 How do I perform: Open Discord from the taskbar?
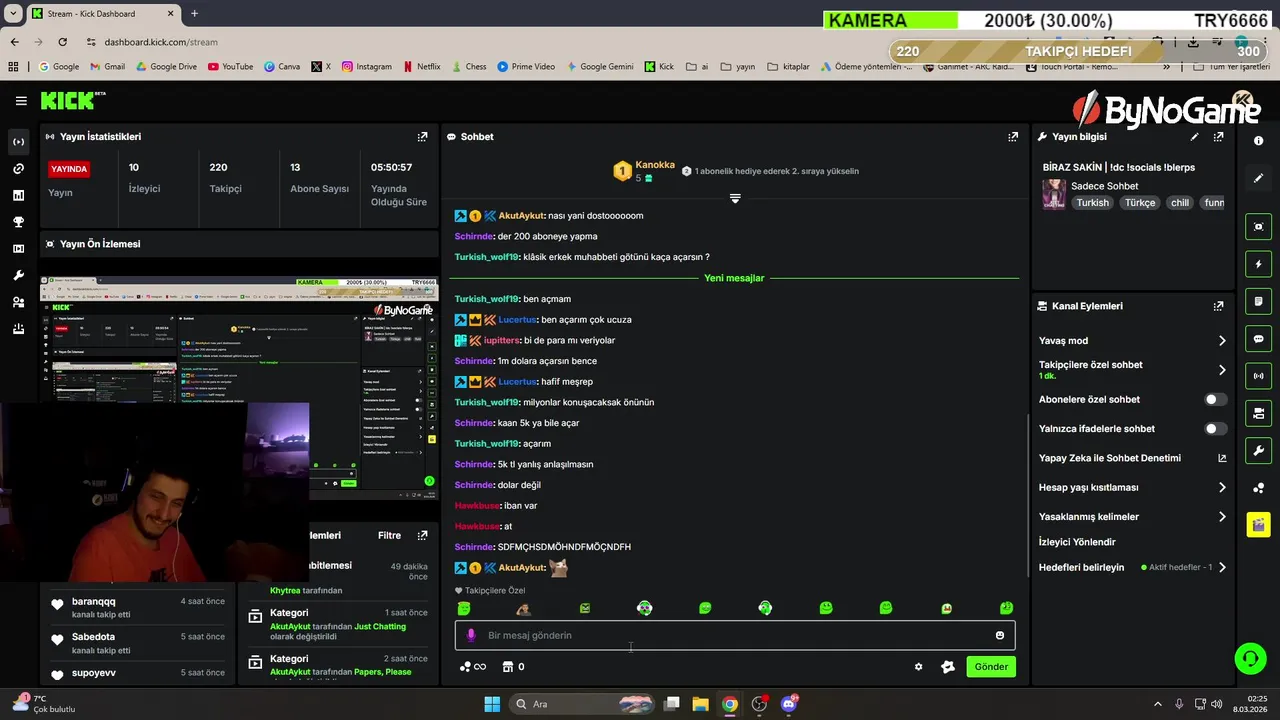[789, 704]
